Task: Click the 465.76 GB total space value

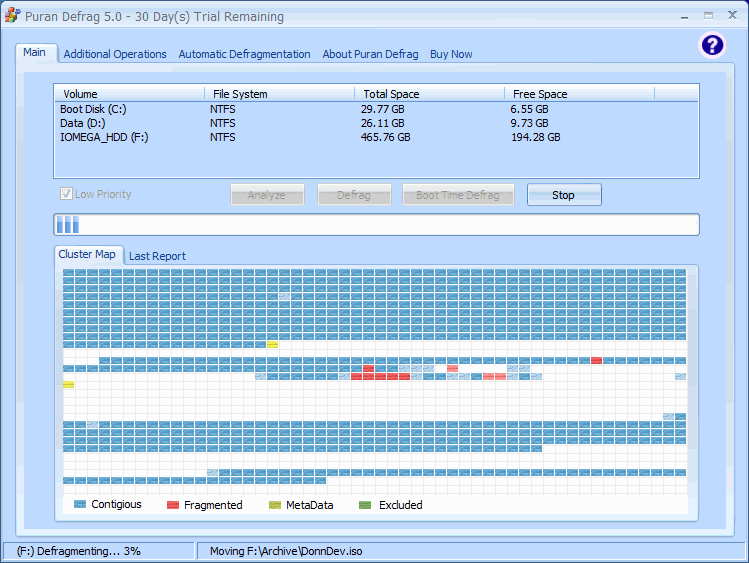Action: pos(385,137)
